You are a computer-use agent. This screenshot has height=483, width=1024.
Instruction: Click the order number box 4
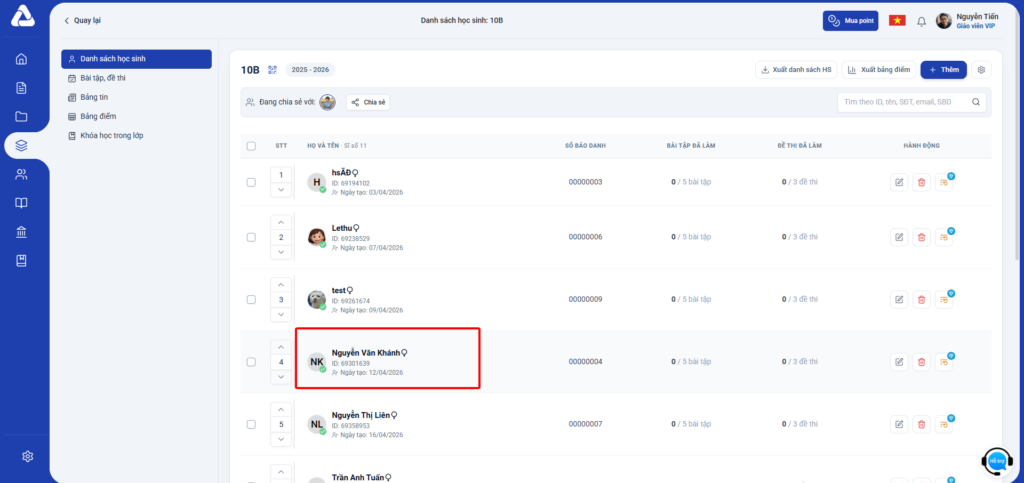[281, 362]
